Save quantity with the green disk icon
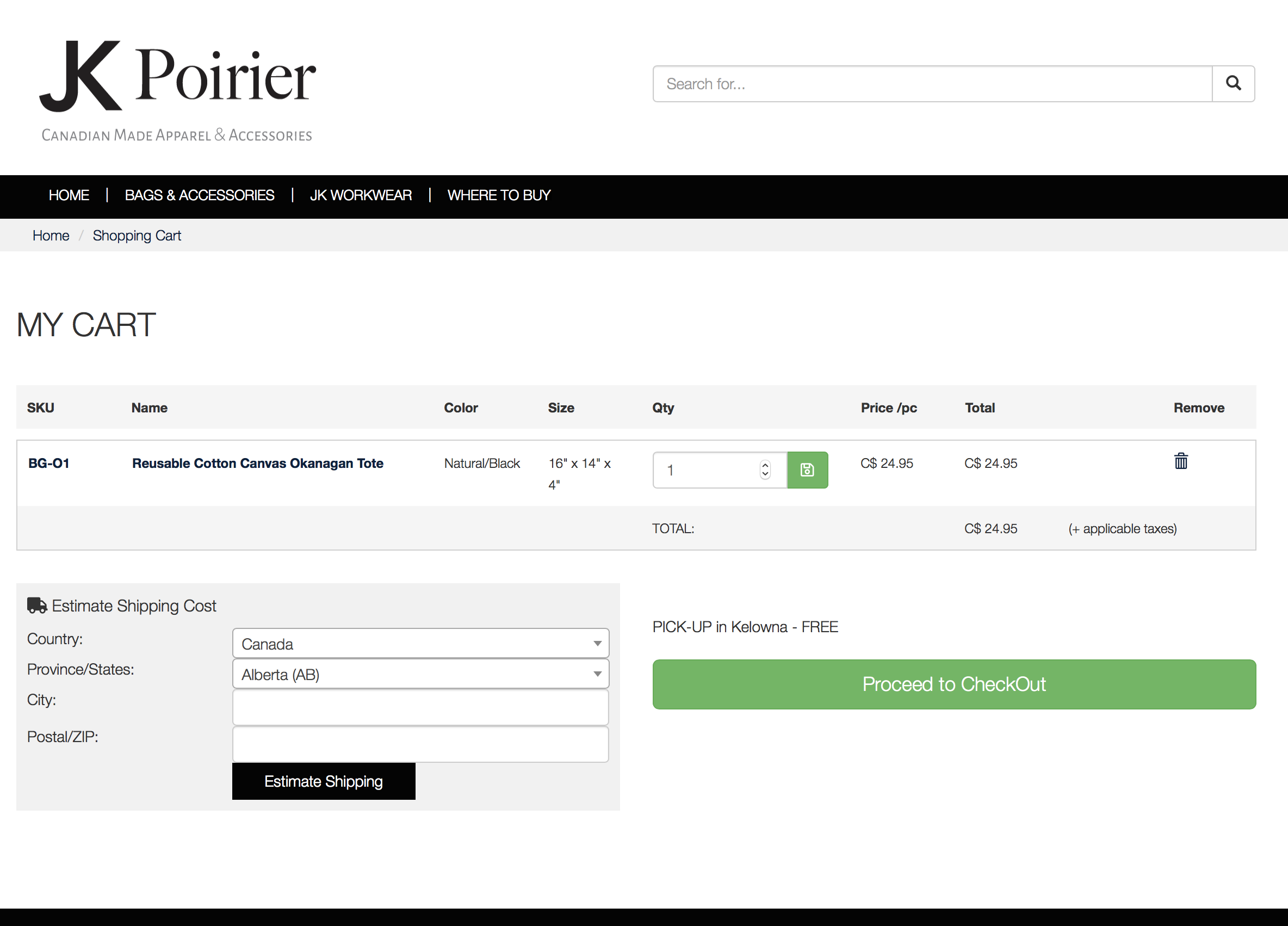 pyautogui.click(x=807, y=470)
